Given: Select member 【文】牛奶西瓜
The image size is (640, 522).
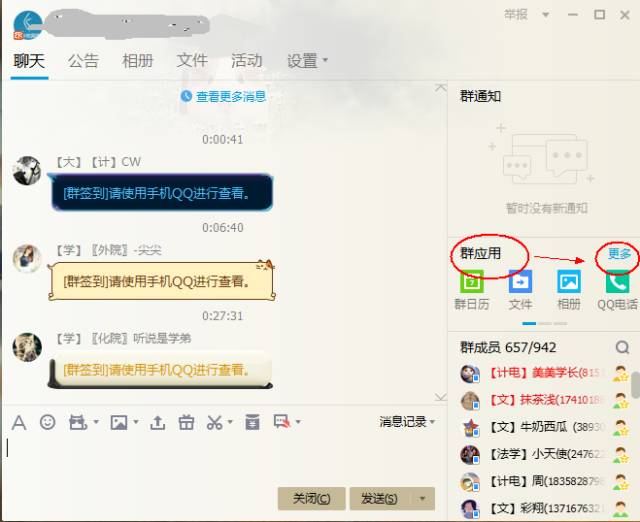Looking at the screenshot, I should click(x=544, y=427).
